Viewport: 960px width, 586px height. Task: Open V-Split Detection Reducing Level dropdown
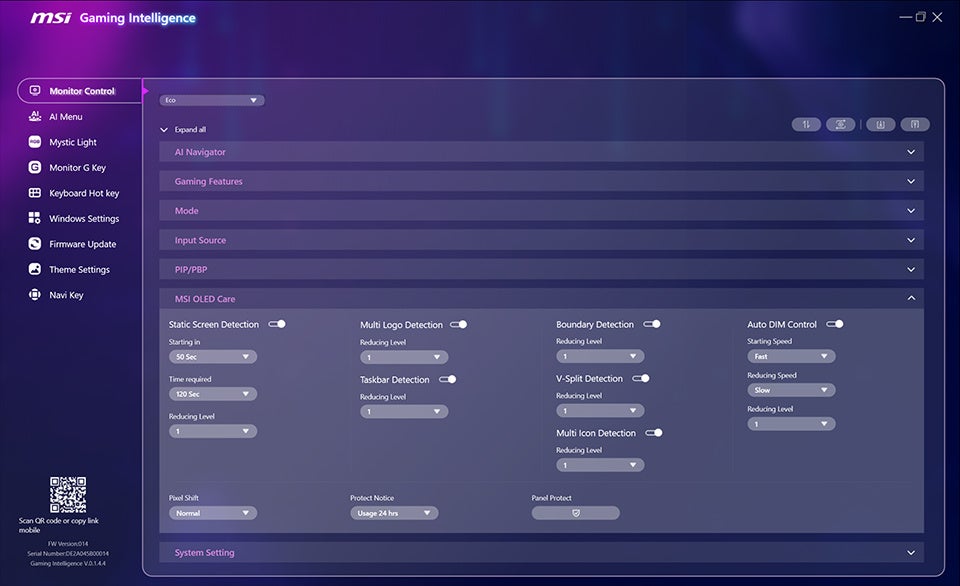600,410
